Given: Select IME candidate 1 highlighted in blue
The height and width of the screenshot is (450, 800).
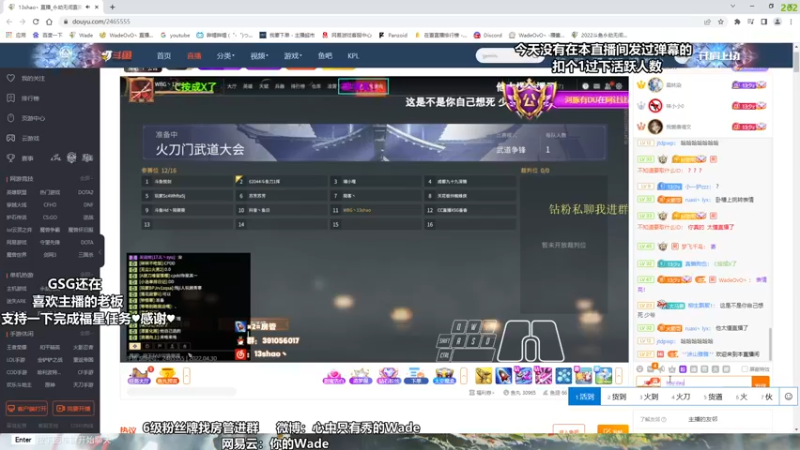Looking at the screenshot, I should (585, 396).
